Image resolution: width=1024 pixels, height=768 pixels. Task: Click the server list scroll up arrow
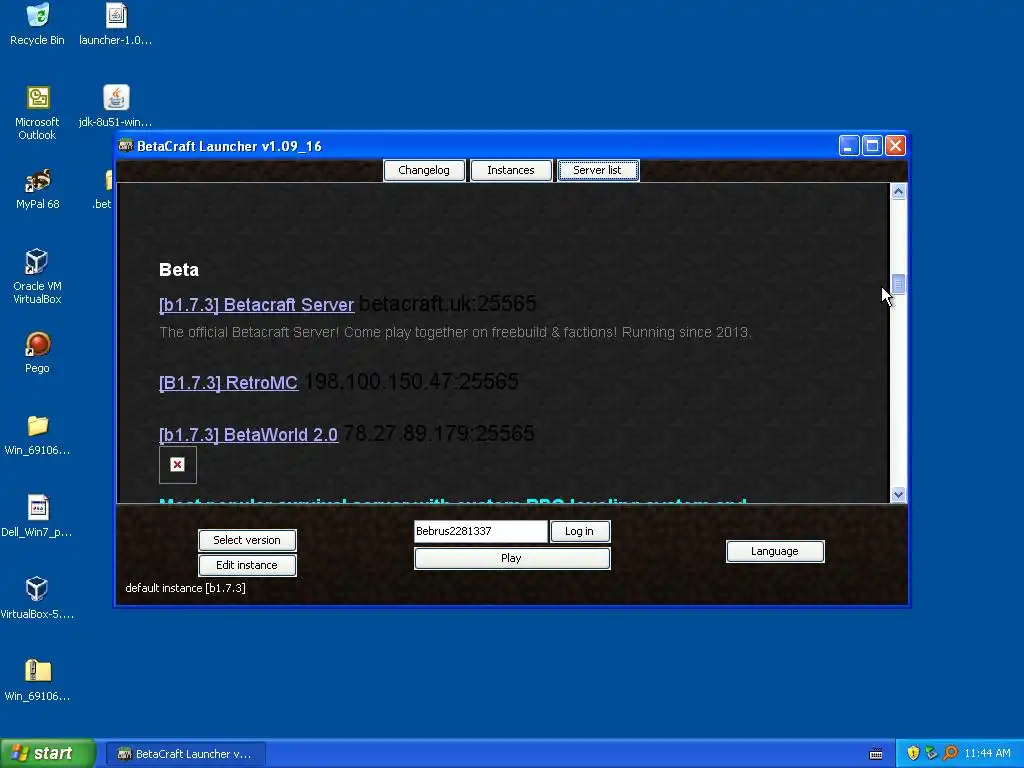(x=899, y=192)
